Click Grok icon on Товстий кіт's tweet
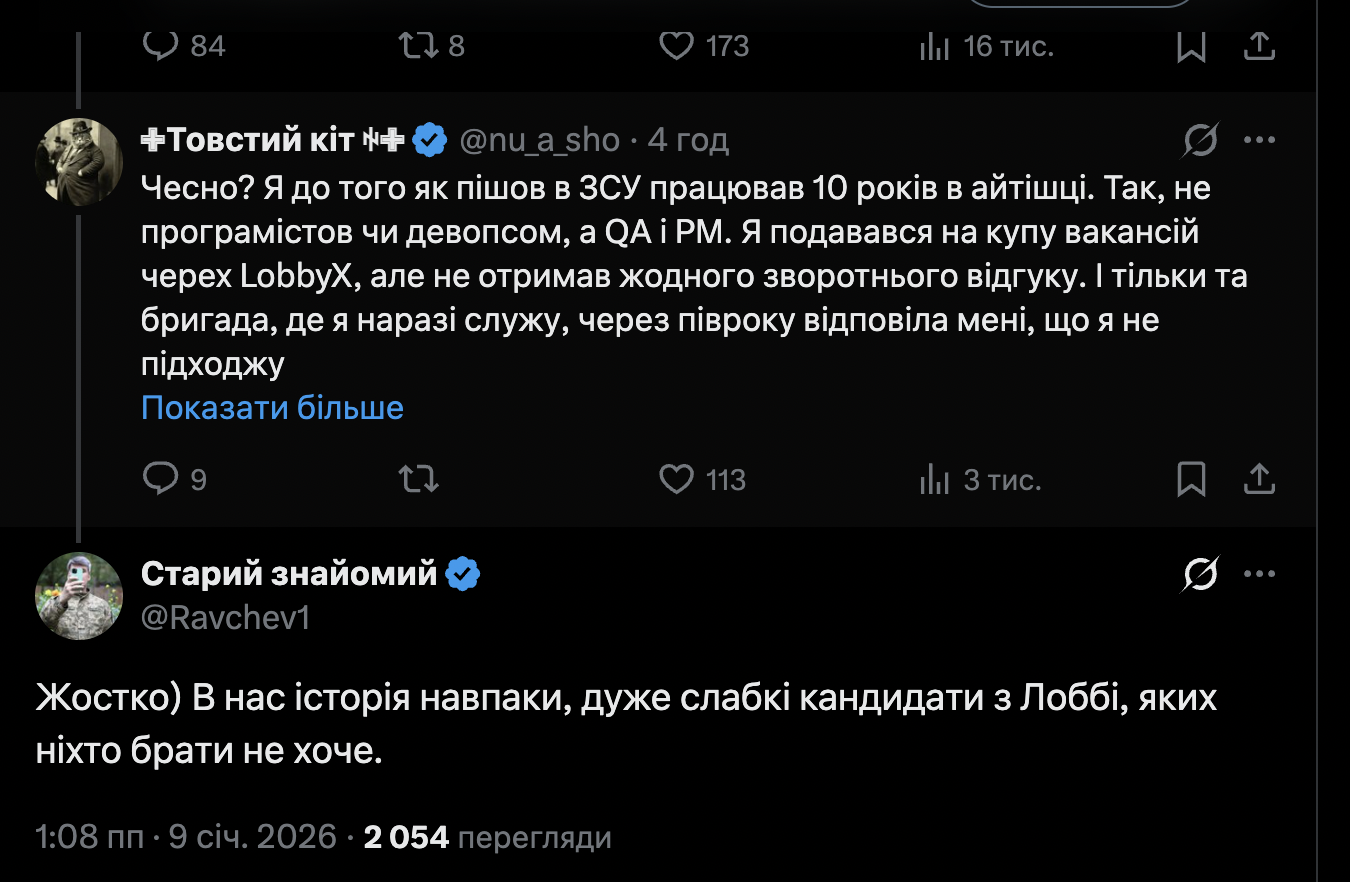 (1200, 141)
